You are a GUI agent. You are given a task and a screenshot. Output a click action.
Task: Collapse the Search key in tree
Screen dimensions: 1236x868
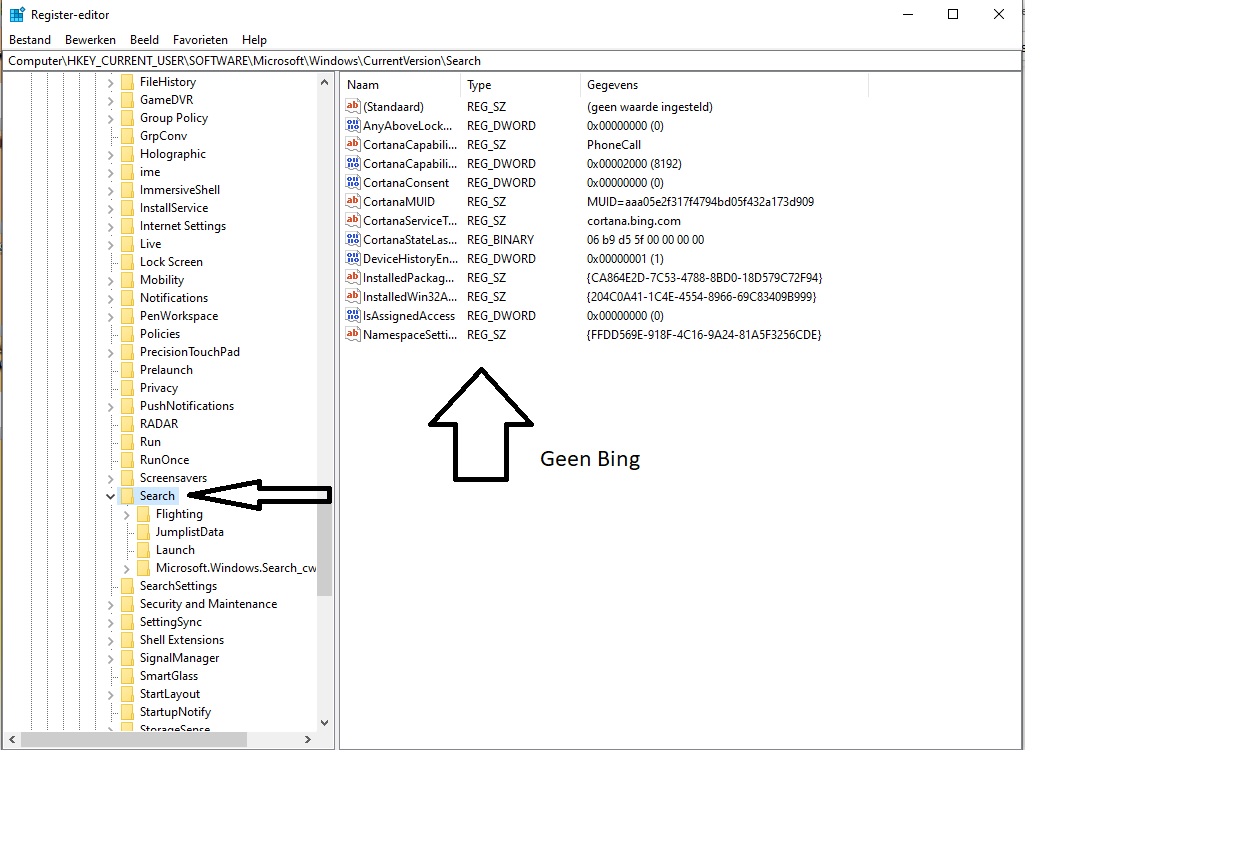pyautogui.click(x=110, y=496)
